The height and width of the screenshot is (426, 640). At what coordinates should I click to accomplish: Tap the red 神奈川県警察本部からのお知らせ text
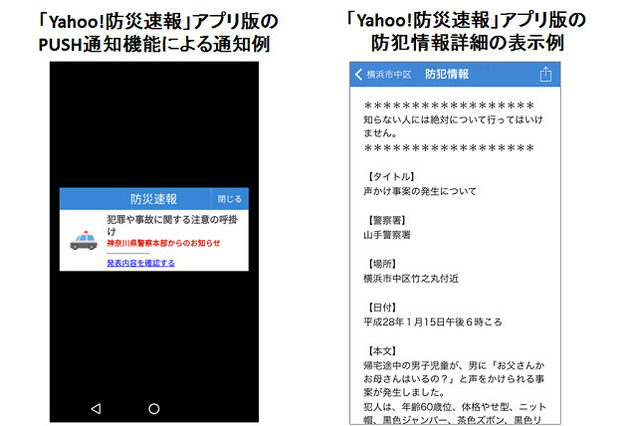pos(163,243)
